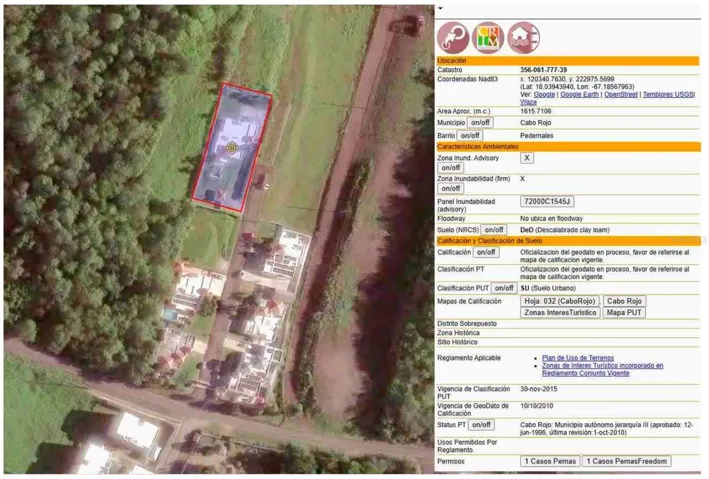Open flood panel 72000C1545J
This screenshot has width=709, height=479.
point(547,201)
